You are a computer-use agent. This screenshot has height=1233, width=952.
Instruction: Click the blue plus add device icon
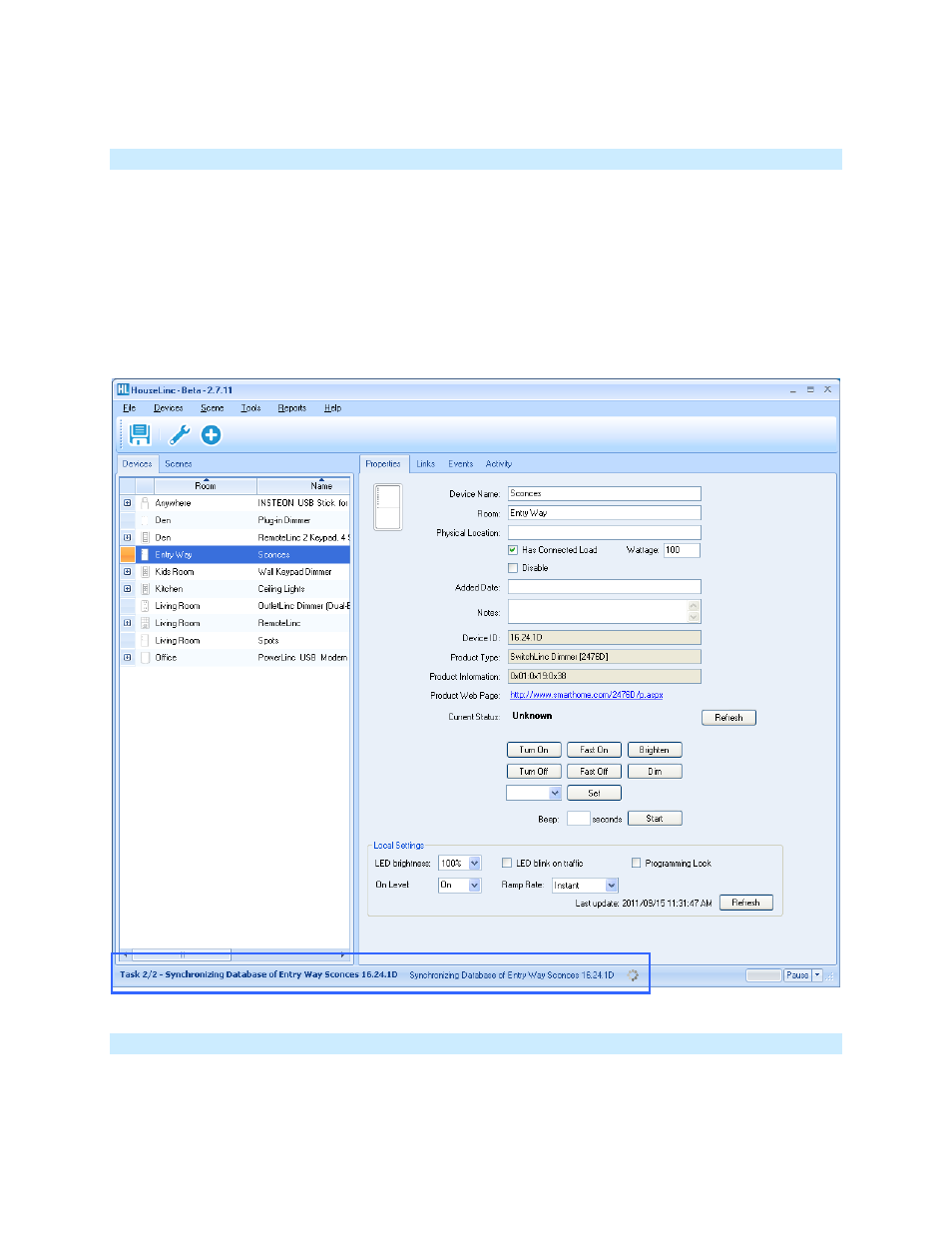(x=211, y=434)
